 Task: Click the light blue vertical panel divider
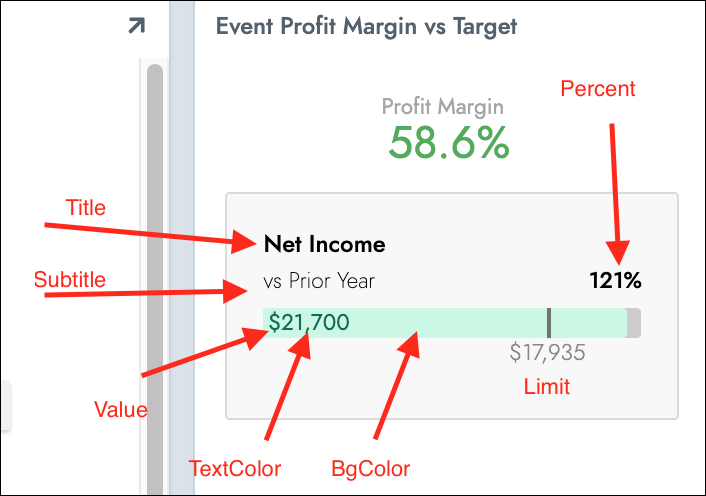182,250
